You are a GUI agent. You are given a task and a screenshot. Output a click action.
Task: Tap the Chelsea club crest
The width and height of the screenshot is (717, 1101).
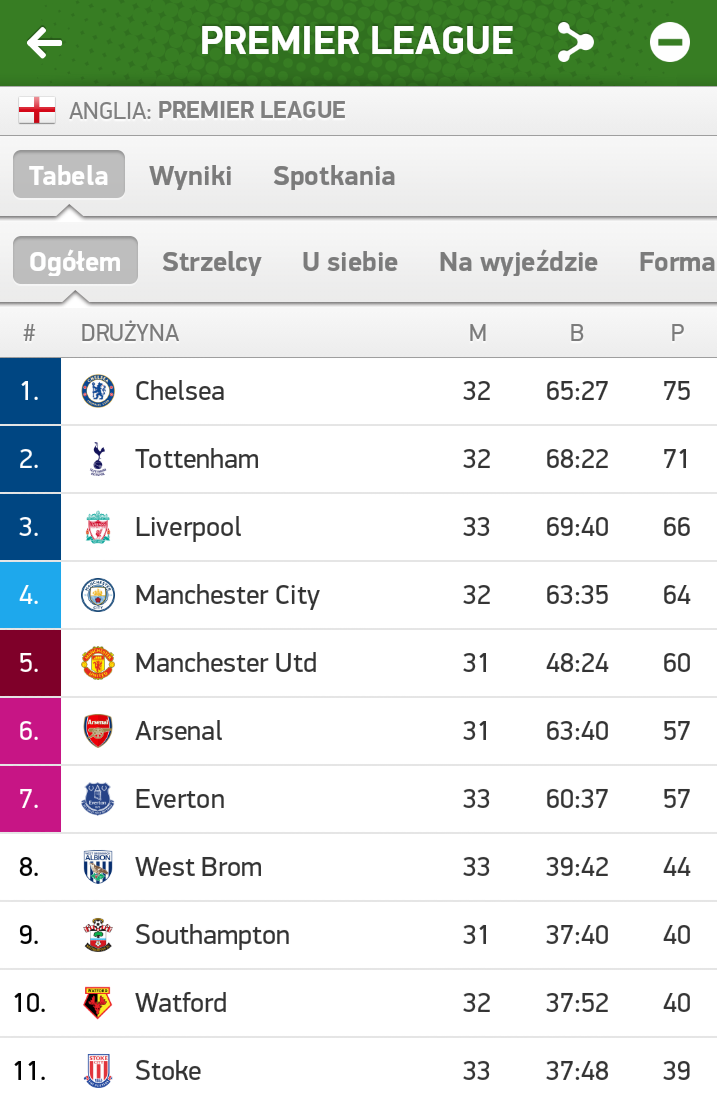(x=98, y=391)
